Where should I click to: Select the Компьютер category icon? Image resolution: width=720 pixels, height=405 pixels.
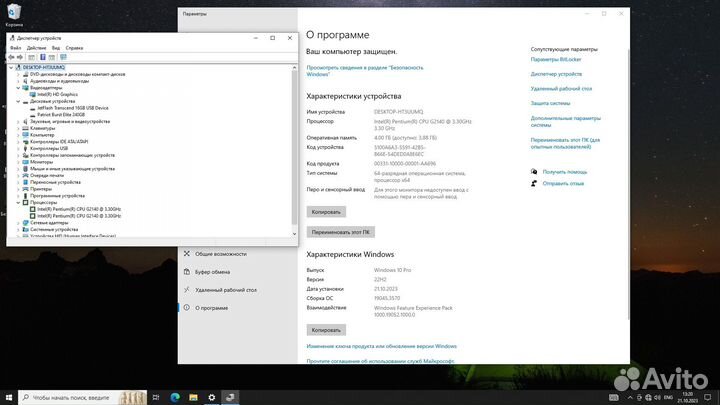pyautogui.click(x=26, y=135)
